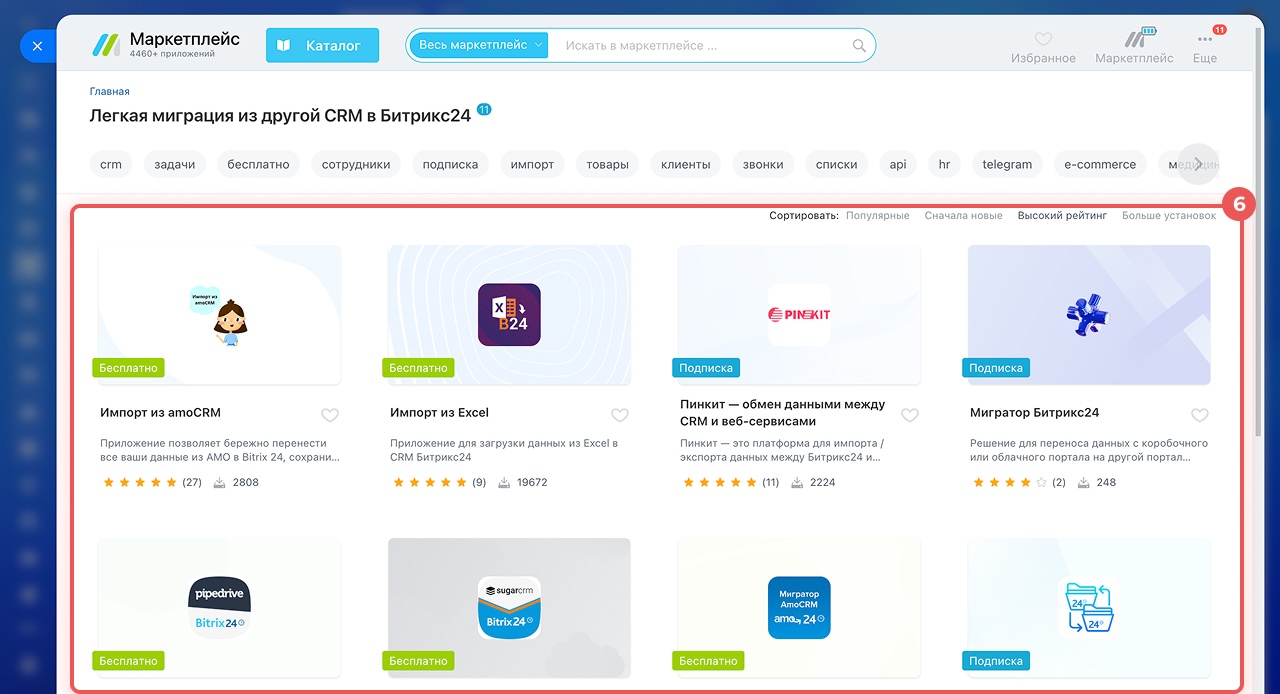Open the Мигратор Битрикс24 thumbnail
Image resolution: width=1280 pixels, height=694 pixels.
(1089, 315)
